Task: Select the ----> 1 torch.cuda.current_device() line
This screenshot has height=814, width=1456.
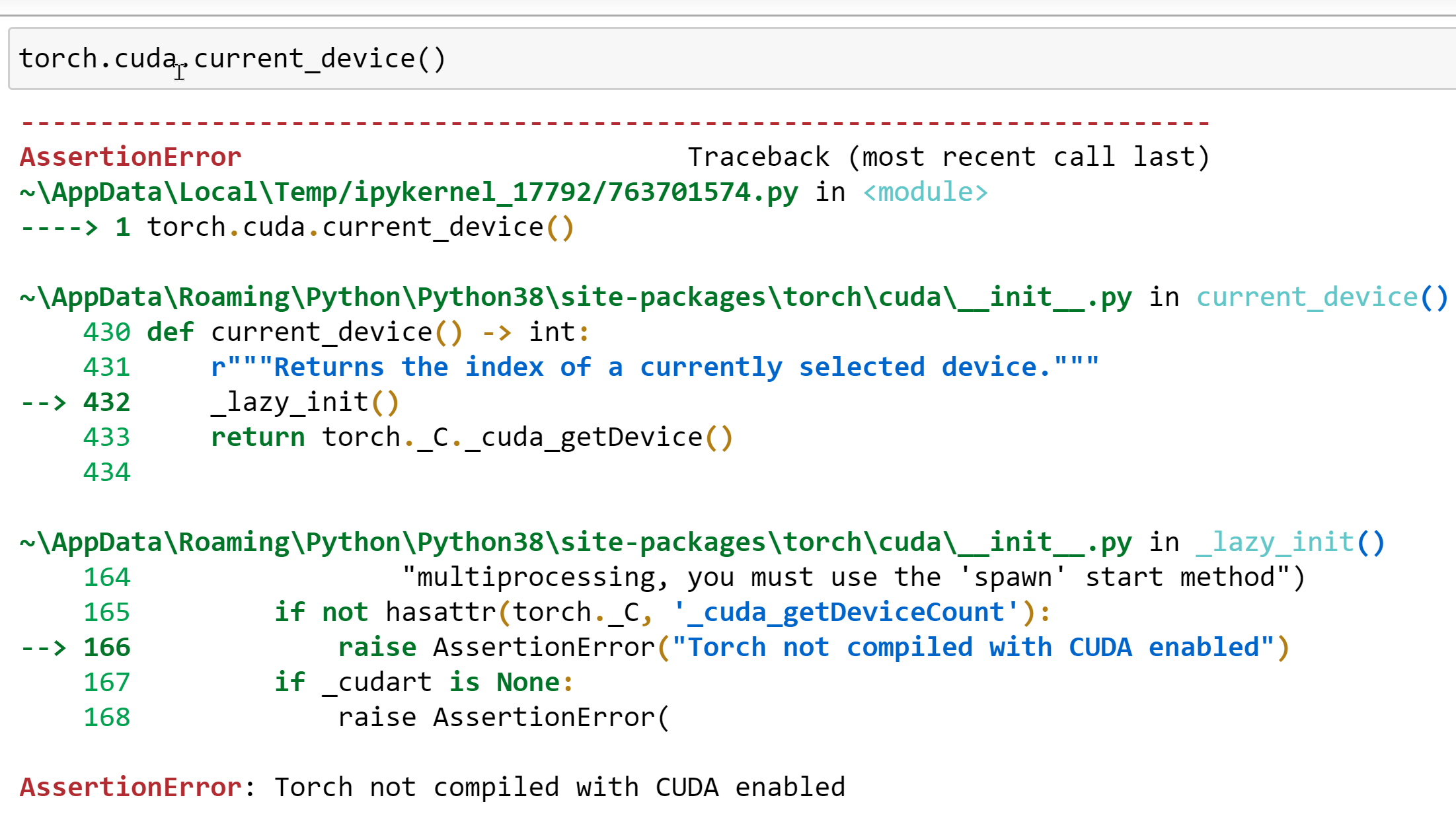Action: click(297, 227)
